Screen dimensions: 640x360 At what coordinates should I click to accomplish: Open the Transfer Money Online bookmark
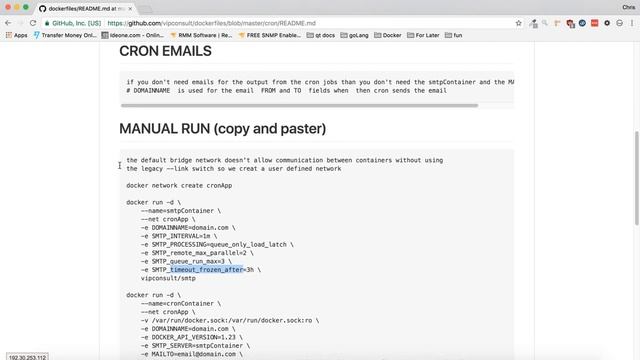pyautogui.click(x=65, y=36)
